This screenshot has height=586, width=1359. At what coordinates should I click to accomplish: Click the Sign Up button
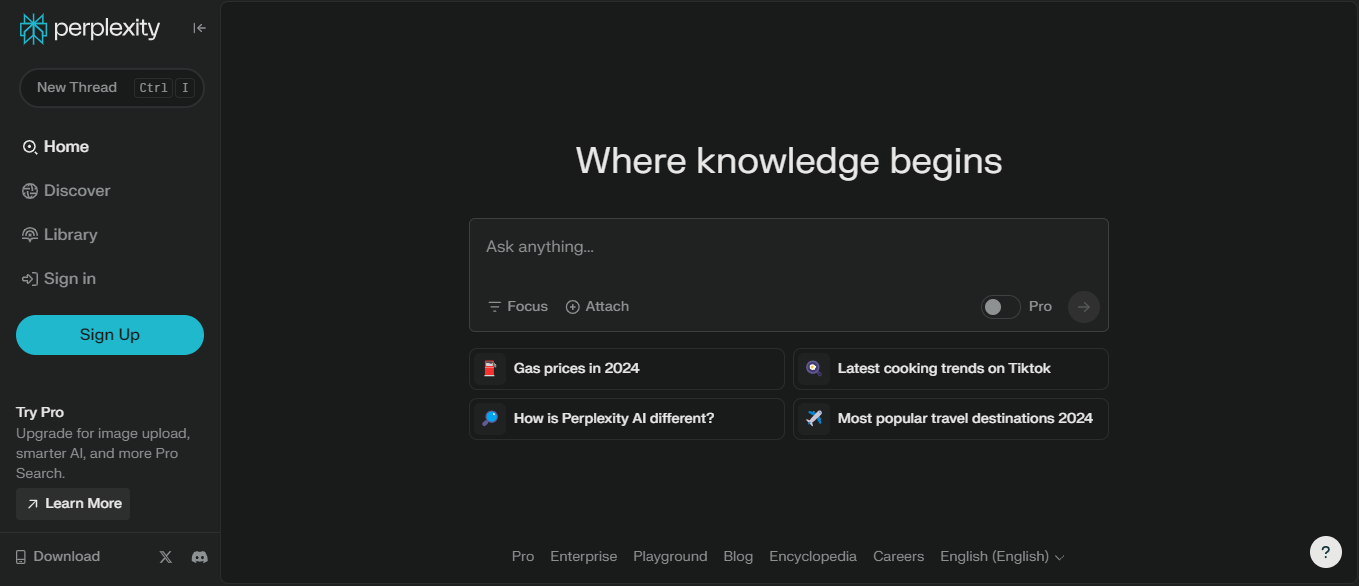109,334
